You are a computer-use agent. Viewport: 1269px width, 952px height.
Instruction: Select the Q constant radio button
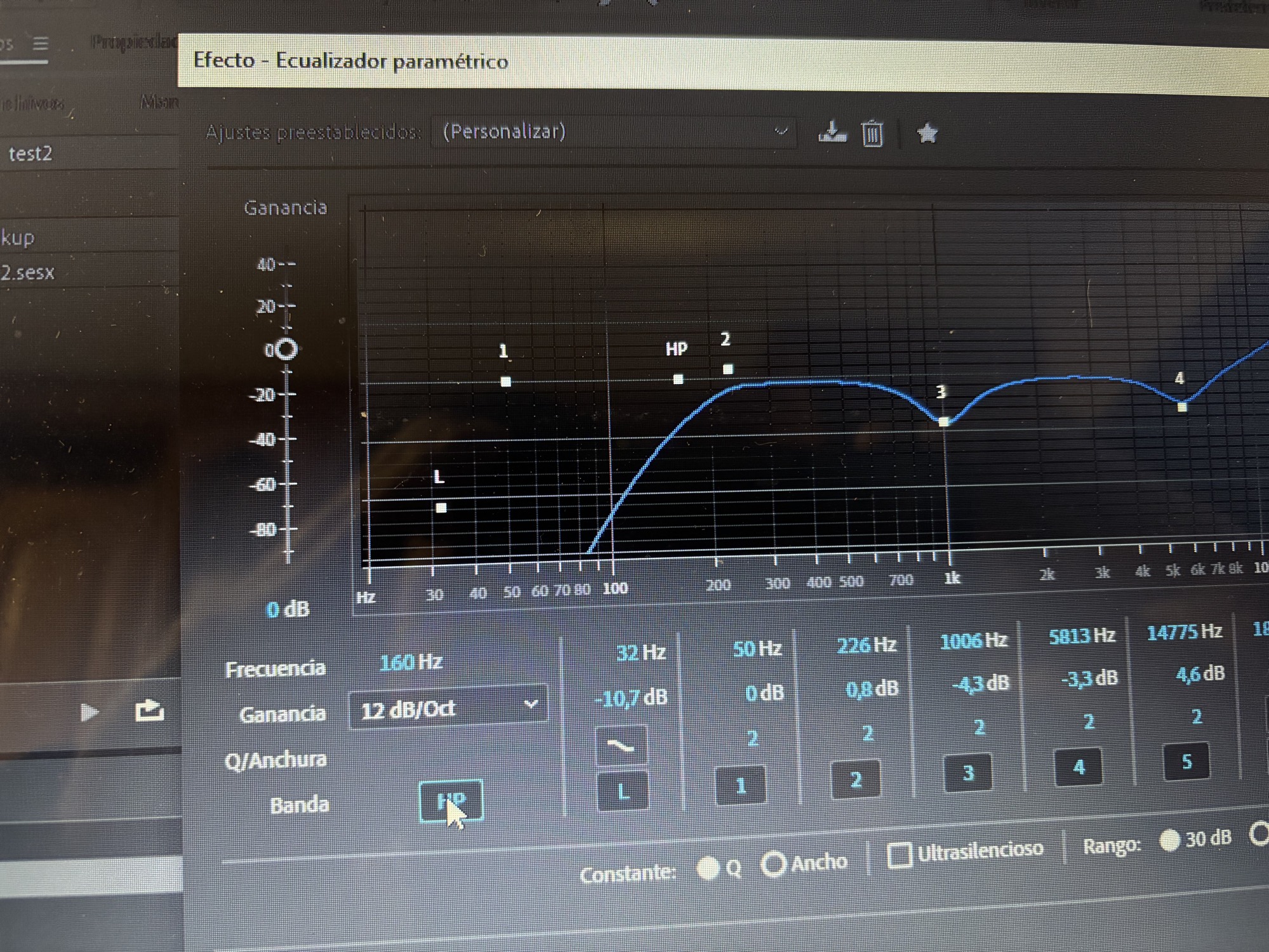click(x=708, y=868)
